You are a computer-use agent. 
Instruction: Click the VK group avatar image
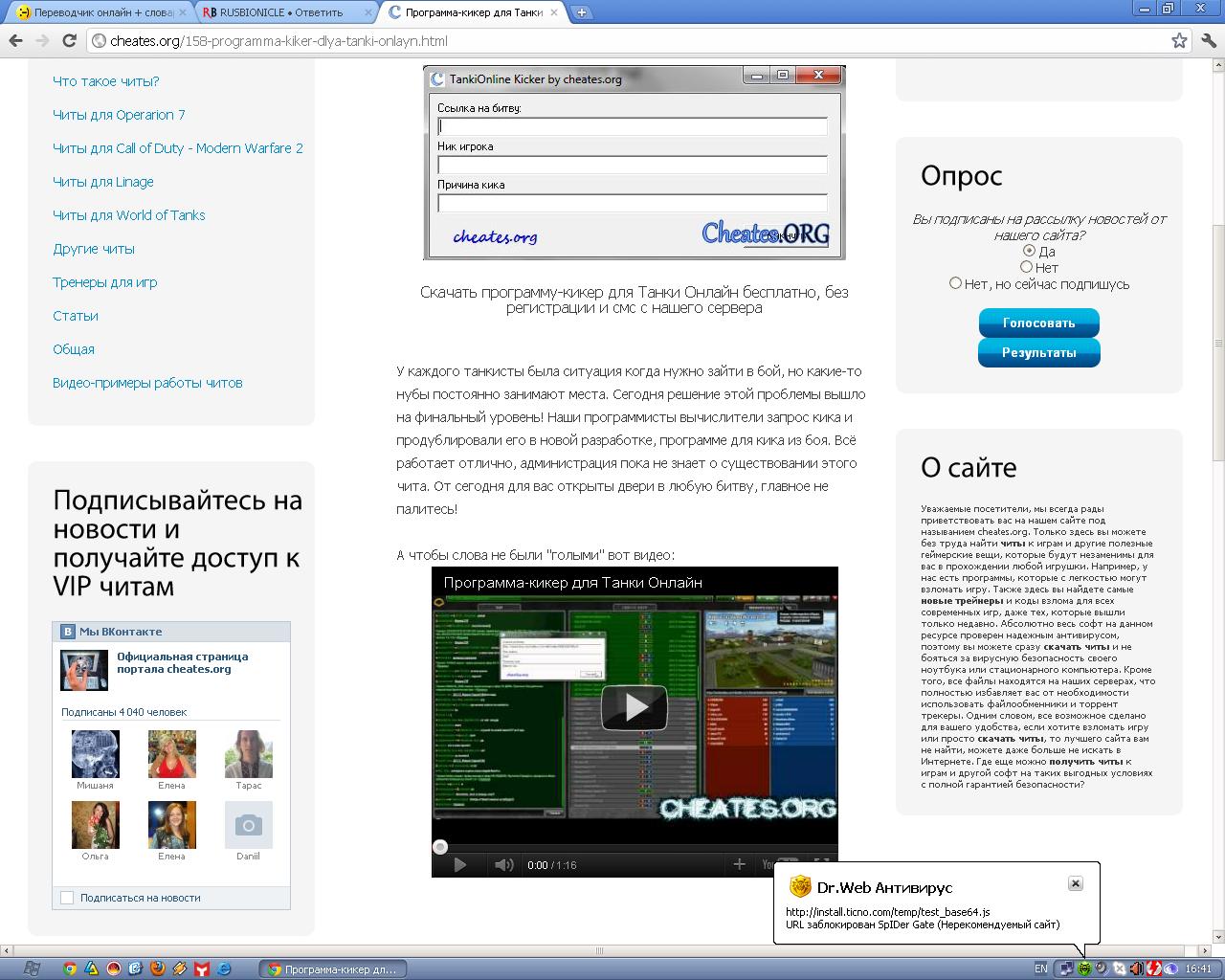84,670
